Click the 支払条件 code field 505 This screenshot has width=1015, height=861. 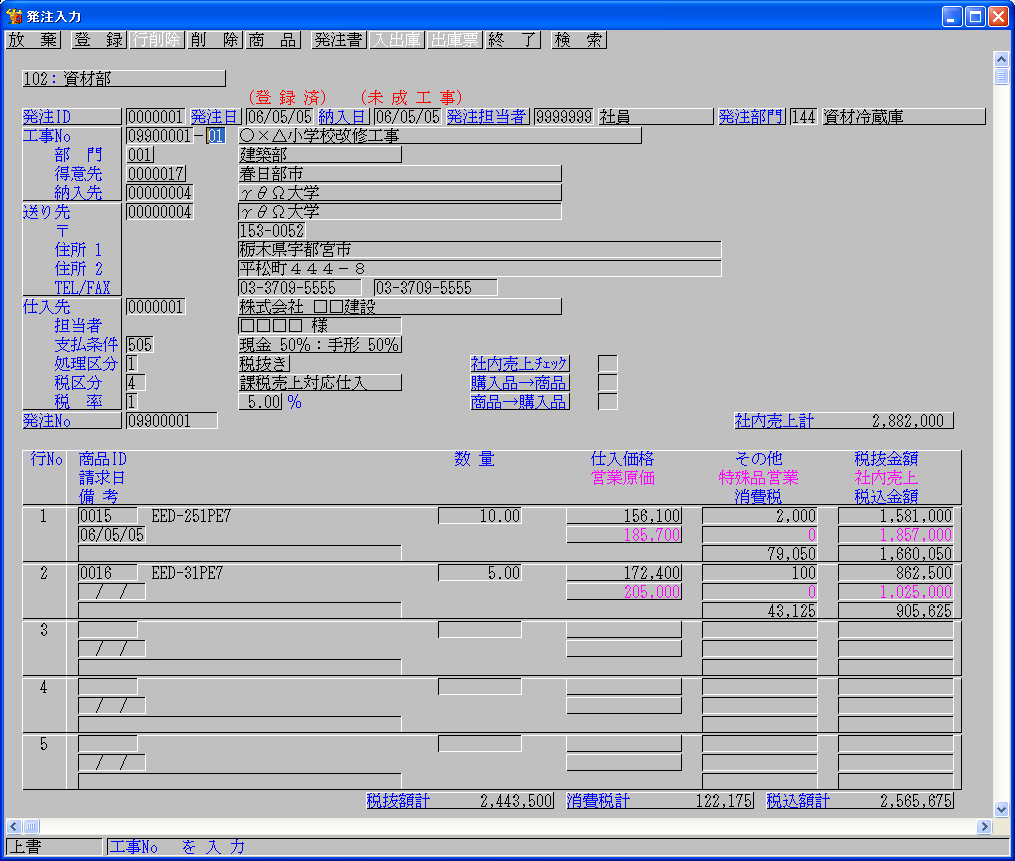pyautogui.click(x=140, y=345)
